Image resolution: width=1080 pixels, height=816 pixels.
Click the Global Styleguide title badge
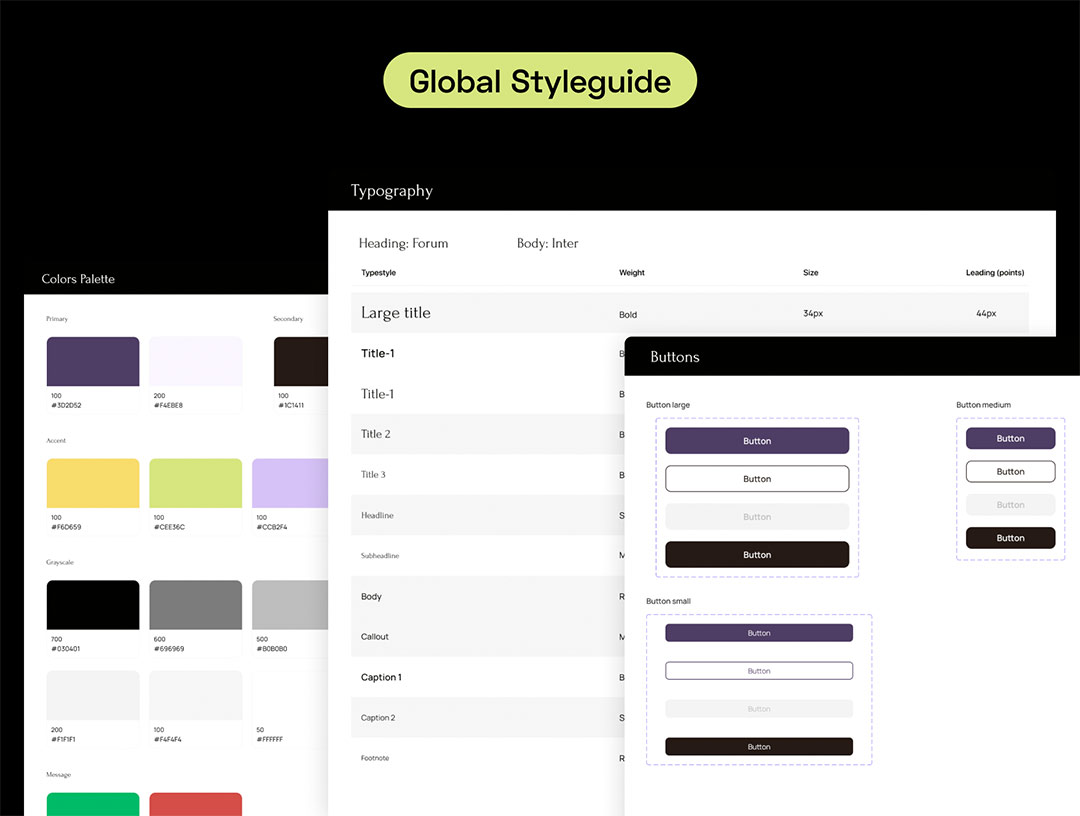pyautogui.click(x=540, y=81)
